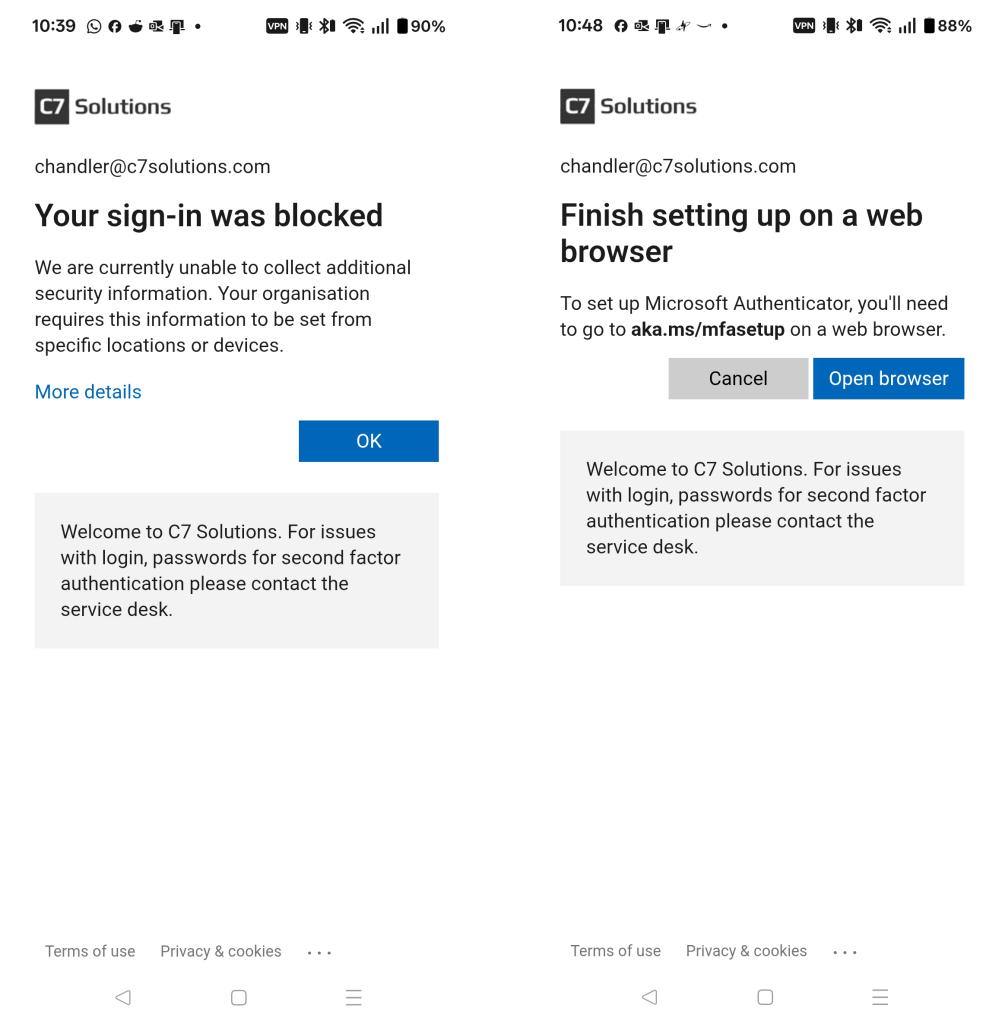Tap recent apps icon below sign-in blocked screen

[x=353, y=997]
